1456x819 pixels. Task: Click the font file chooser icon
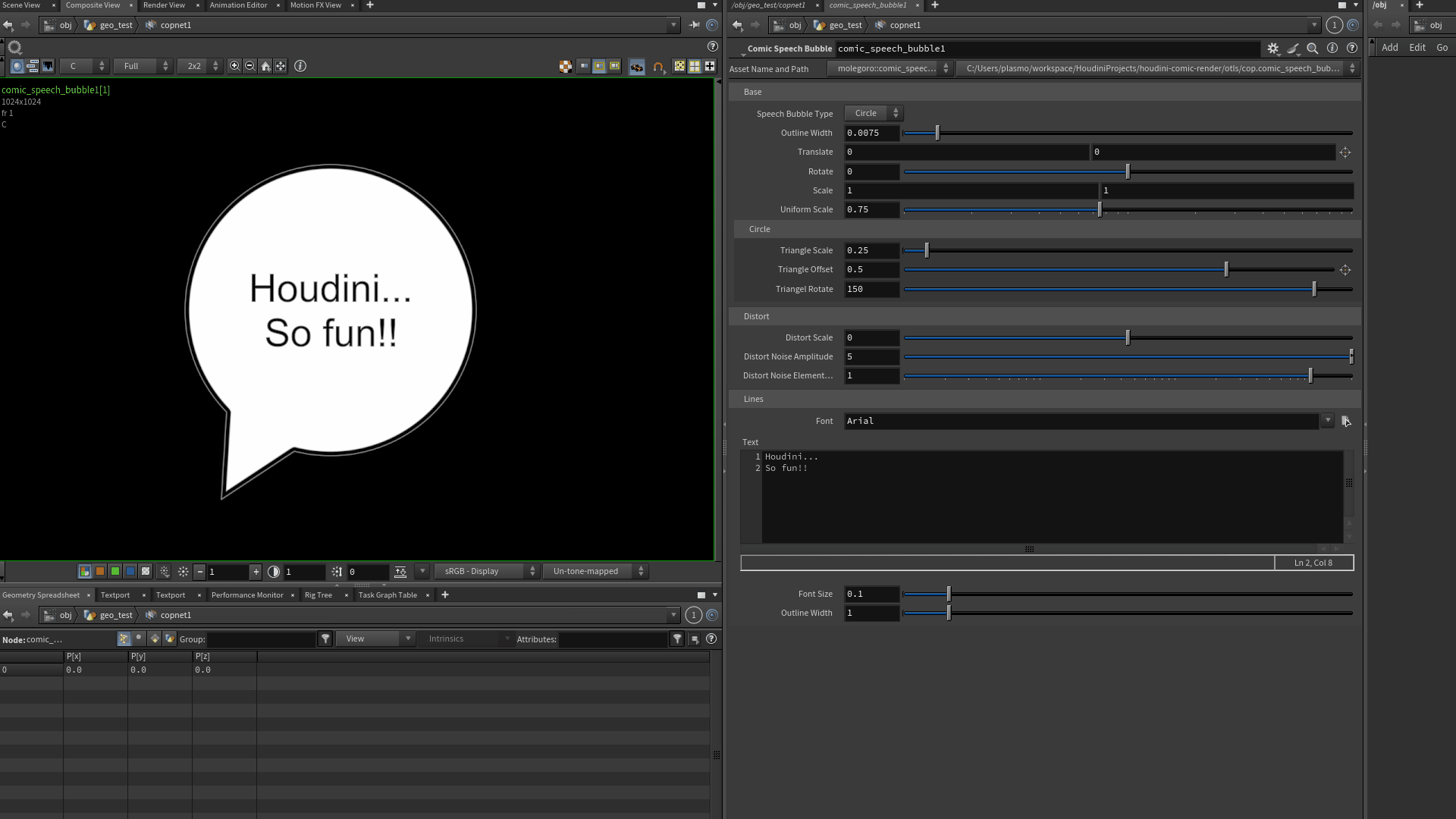pos(1346,422)
